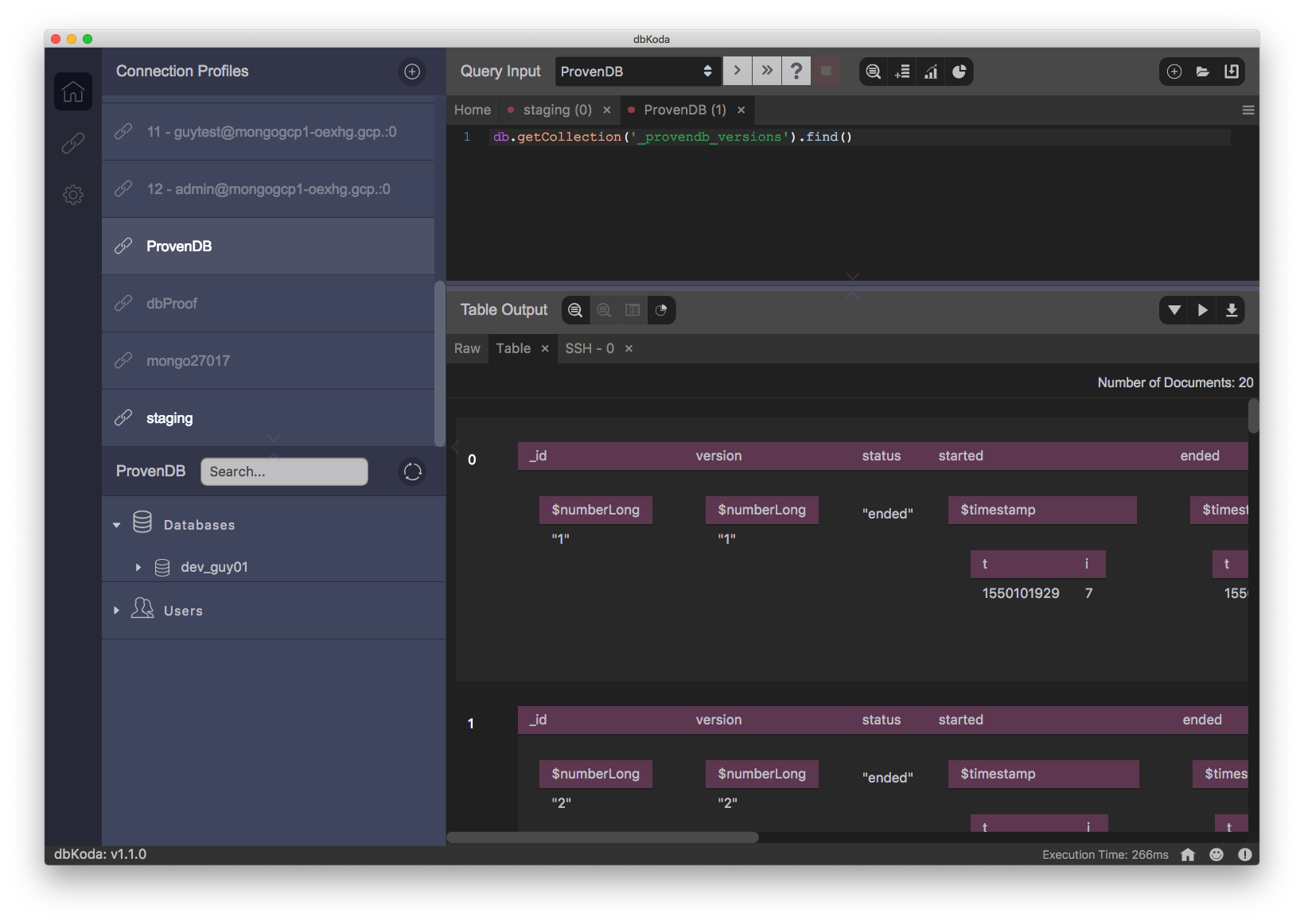Click the started column header of document 0

pos(960,456)
